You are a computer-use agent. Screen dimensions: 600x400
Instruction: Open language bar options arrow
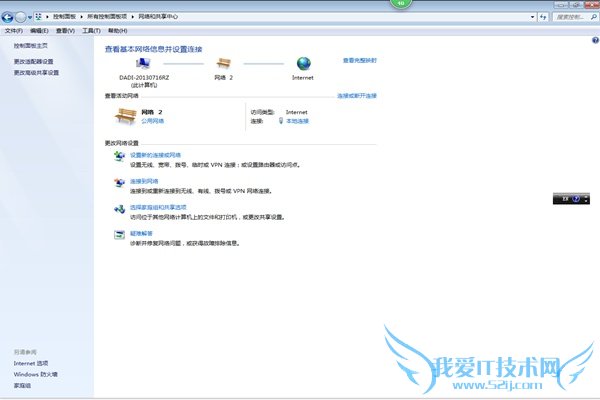586,199
